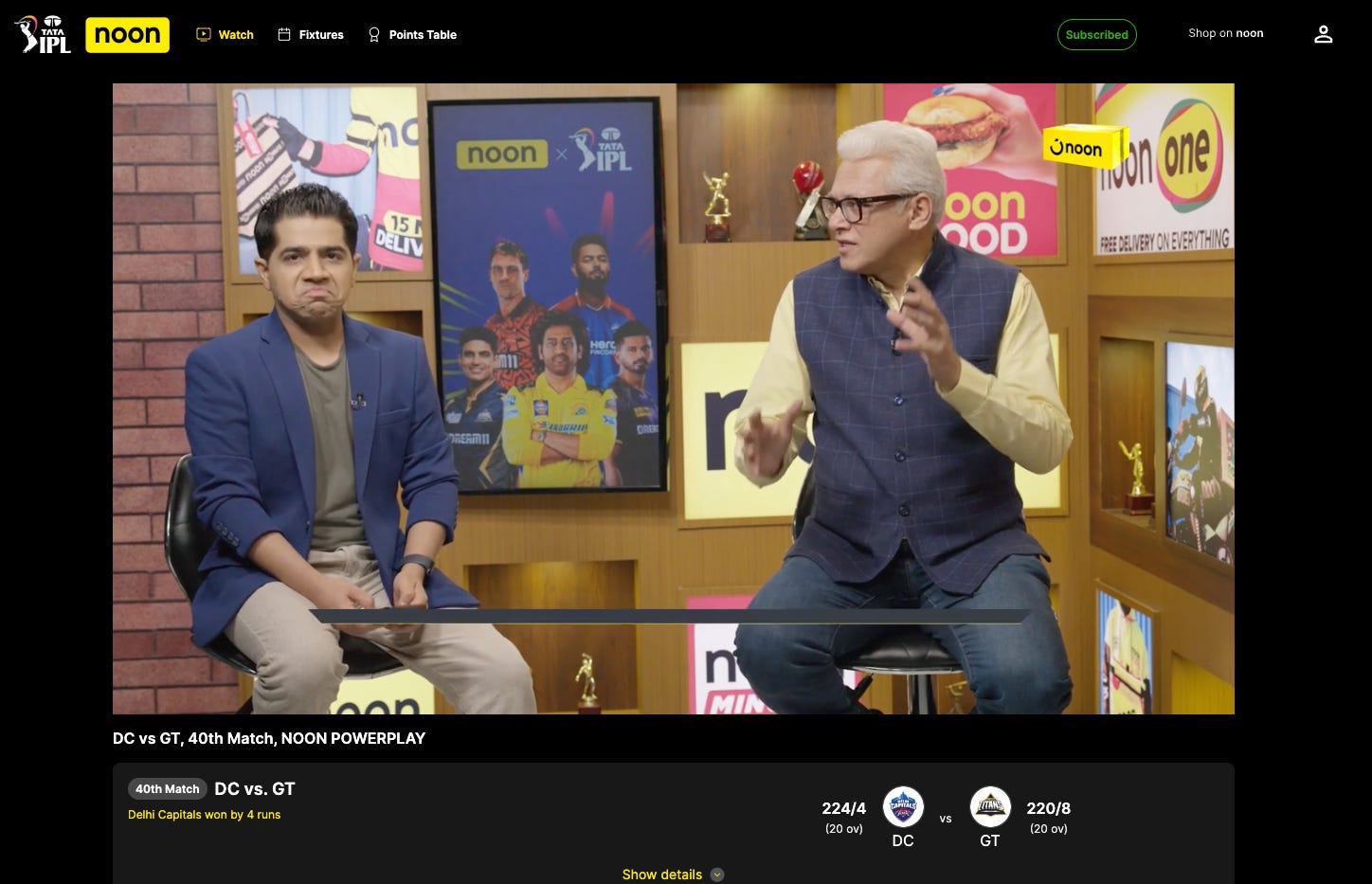This screenshot has height=884, width=1372.
Task: Click the TATA IPL logo
Action: [43, 34]
